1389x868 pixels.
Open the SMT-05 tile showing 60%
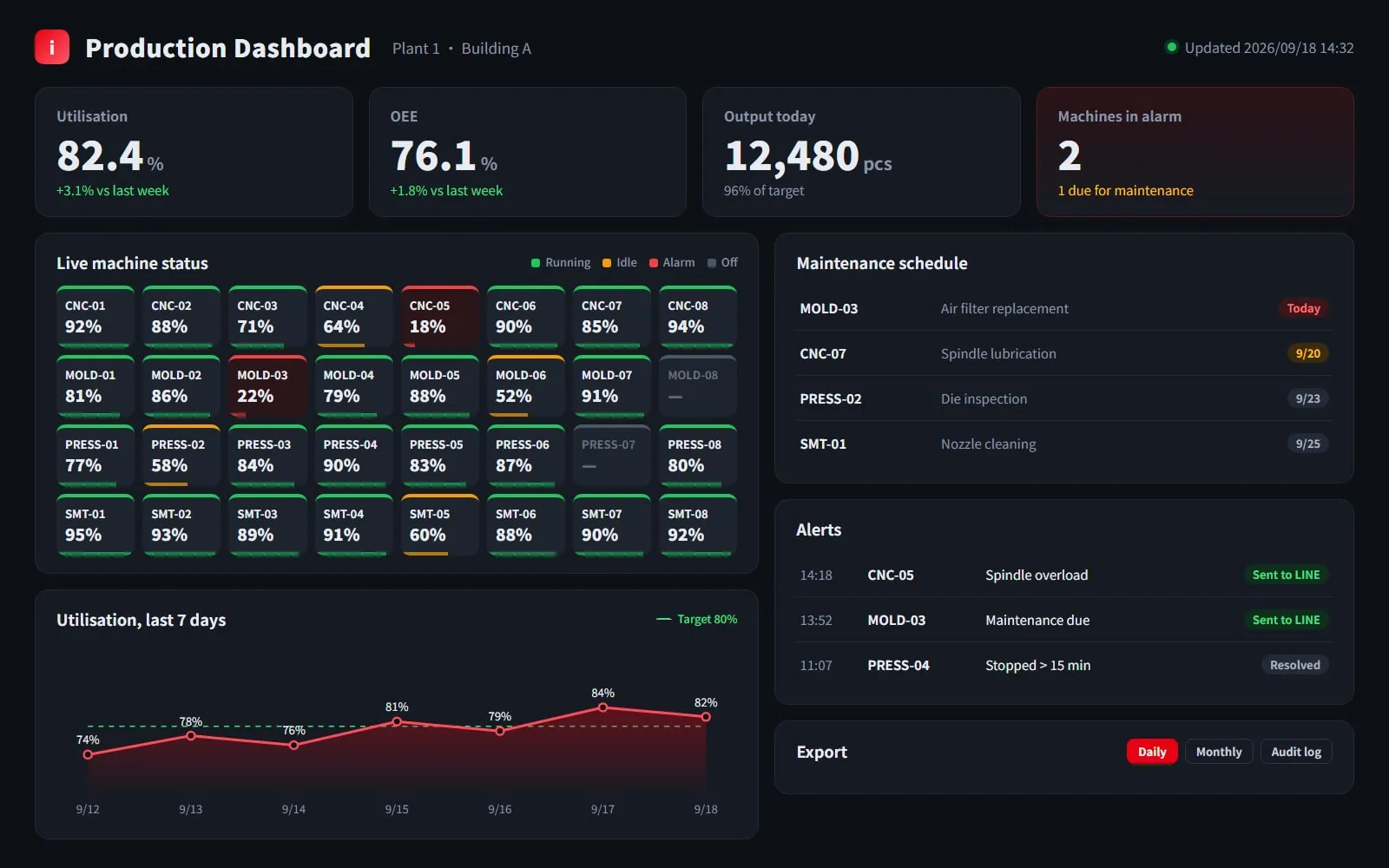tap(439, 525)
